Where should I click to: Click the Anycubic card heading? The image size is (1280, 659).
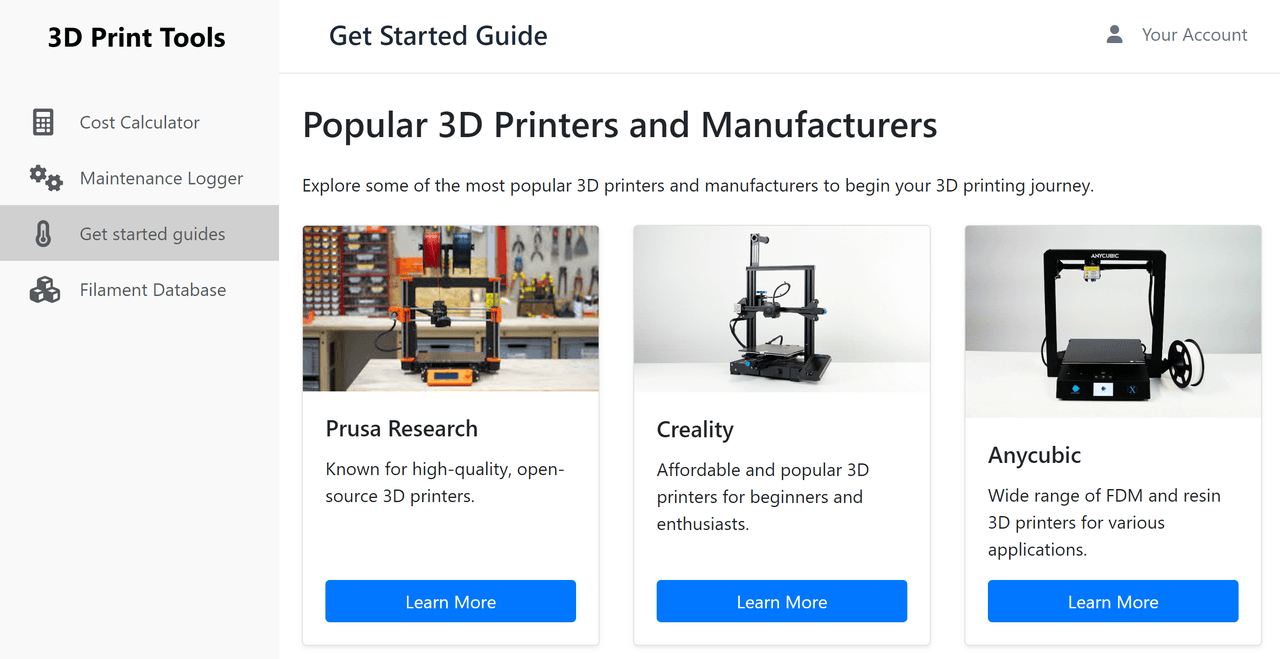[x=1034, y=455]
